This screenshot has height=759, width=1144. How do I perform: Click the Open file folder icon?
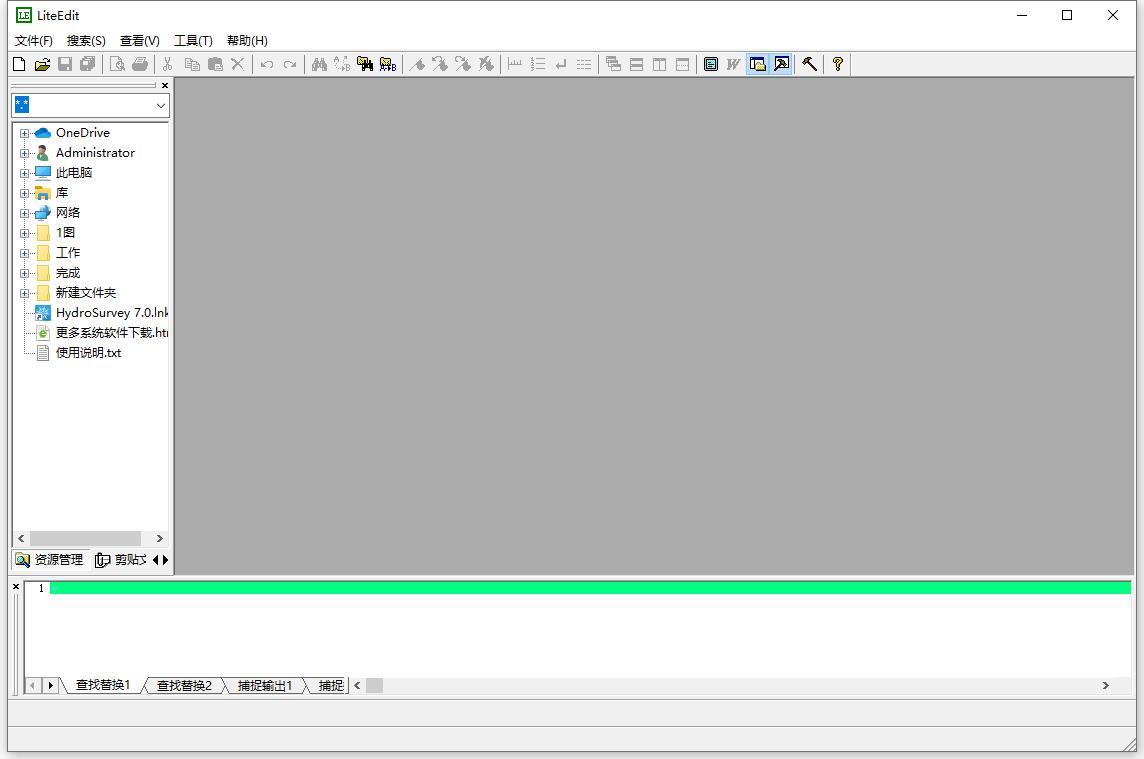click(42, 64)
